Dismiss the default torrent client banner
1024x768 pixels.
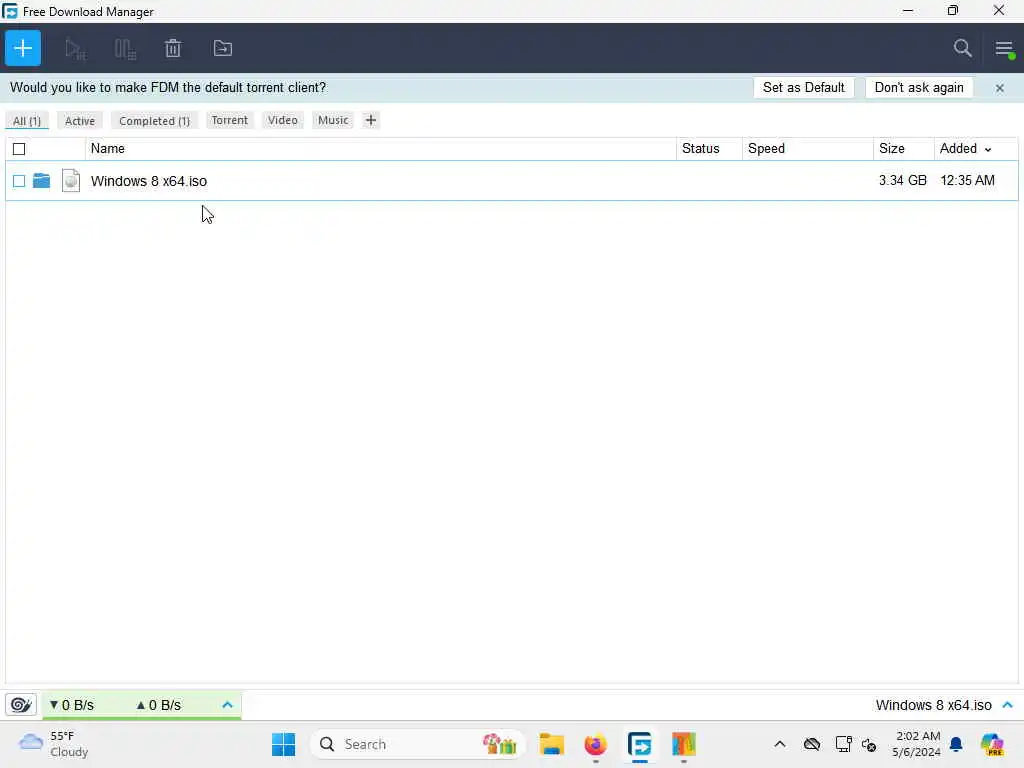999,88
